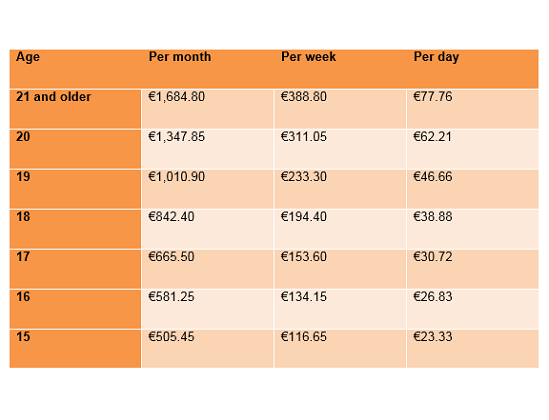The image size is (549, 420).
Task: Select the 21 and older row label
Action: coord(54,97)
